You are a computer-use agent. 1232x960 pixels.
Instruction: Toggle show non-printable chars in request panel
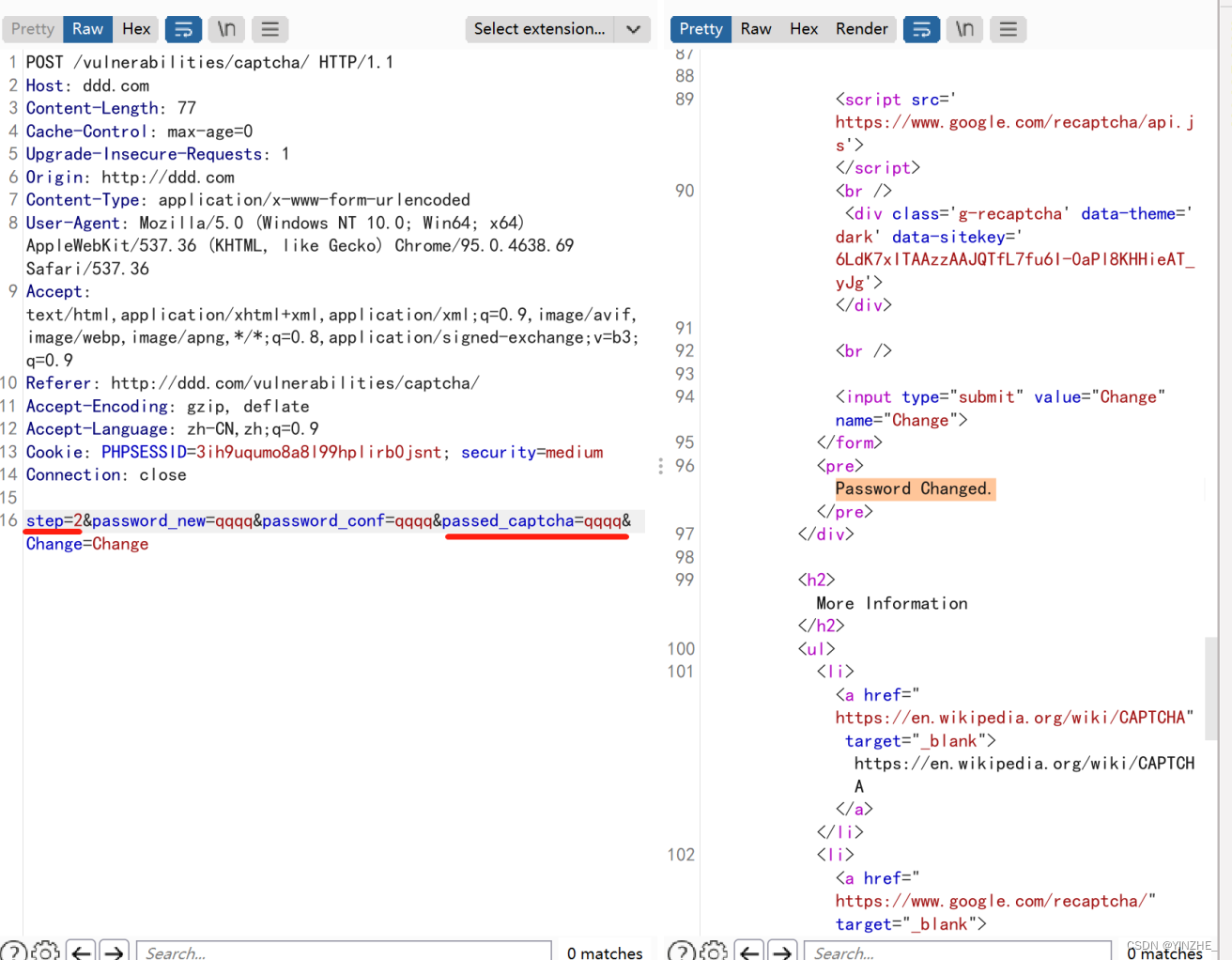[226, 29]
